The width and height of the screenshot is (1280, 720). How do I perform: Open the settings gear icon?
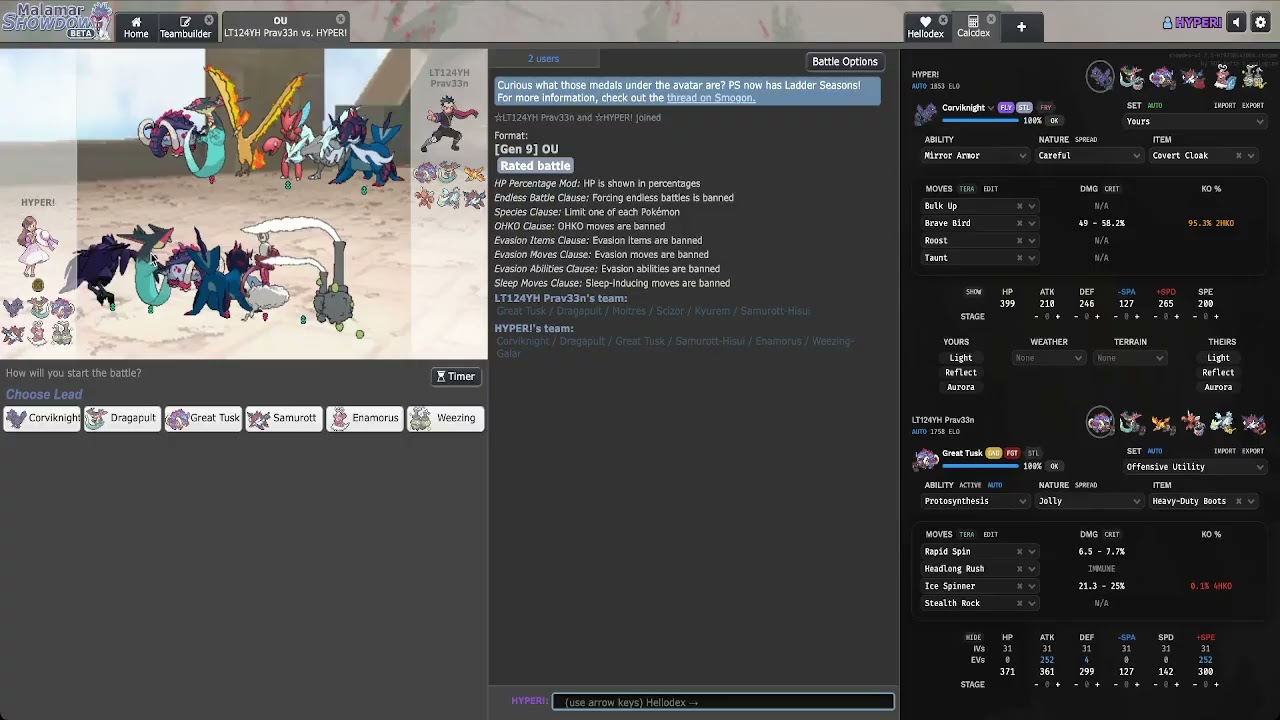[x=1260, y=23]
